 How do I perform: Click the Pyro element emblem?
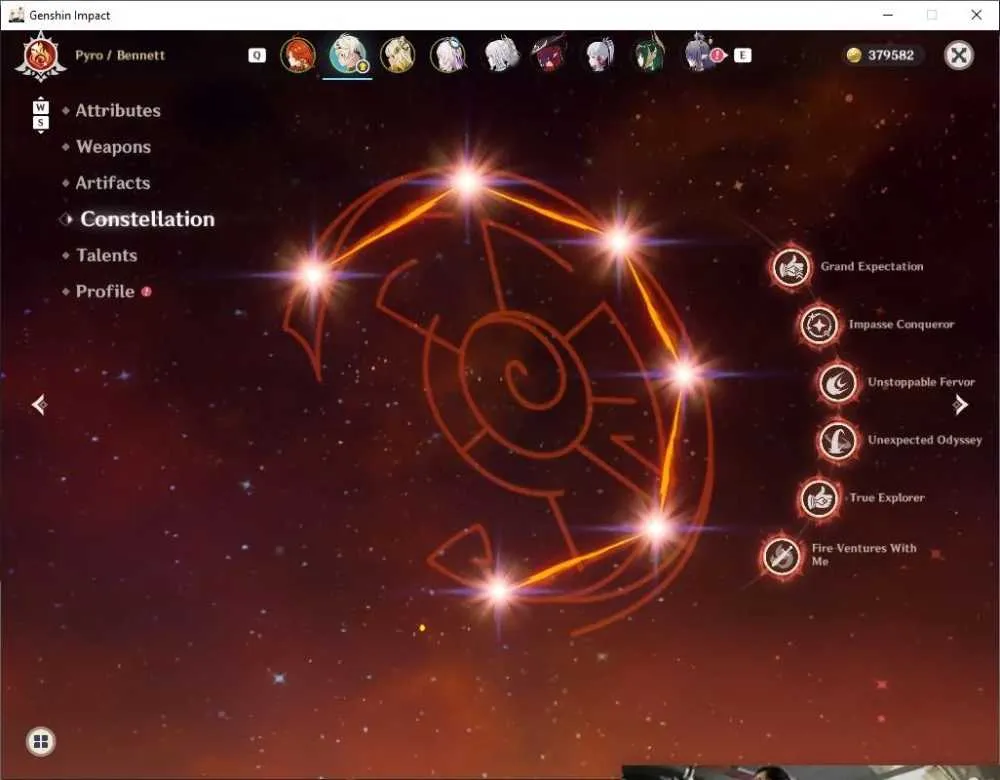tap(41, 56)
